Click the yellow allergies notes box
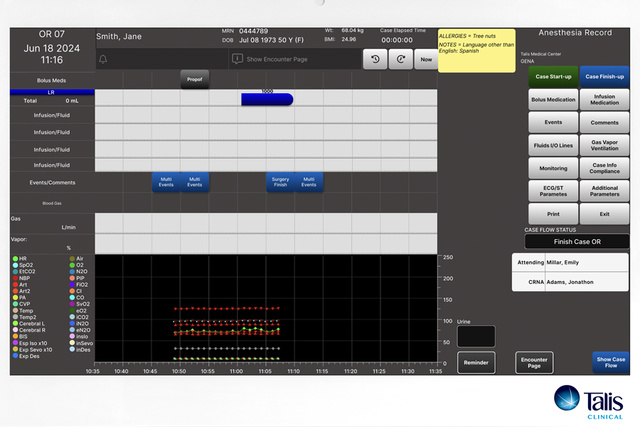640x427 pixels. click(x=476, y=51)
